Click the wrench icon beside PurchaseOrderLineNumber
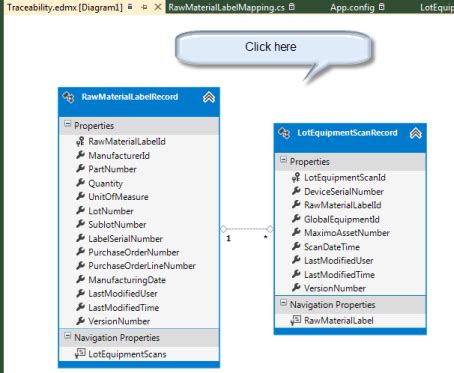 click(x=80, y=265)
